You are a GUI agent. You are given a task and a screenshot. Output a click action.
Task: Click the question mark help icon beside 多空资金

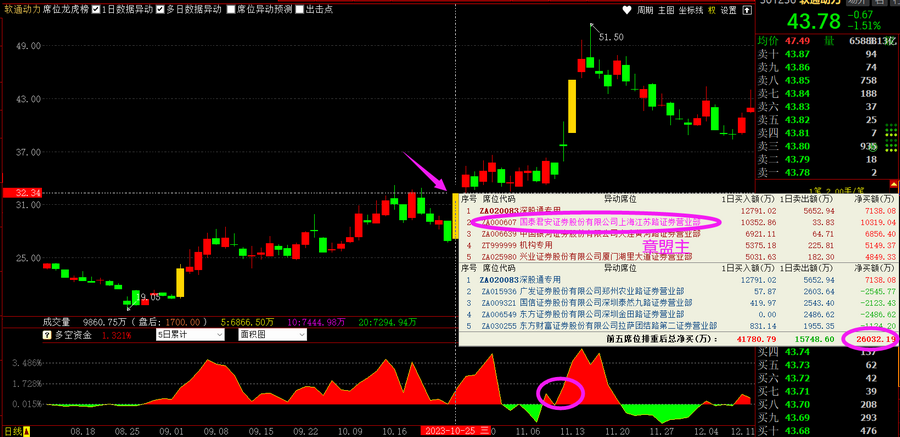pyautogui.click(x=46, y=335)
